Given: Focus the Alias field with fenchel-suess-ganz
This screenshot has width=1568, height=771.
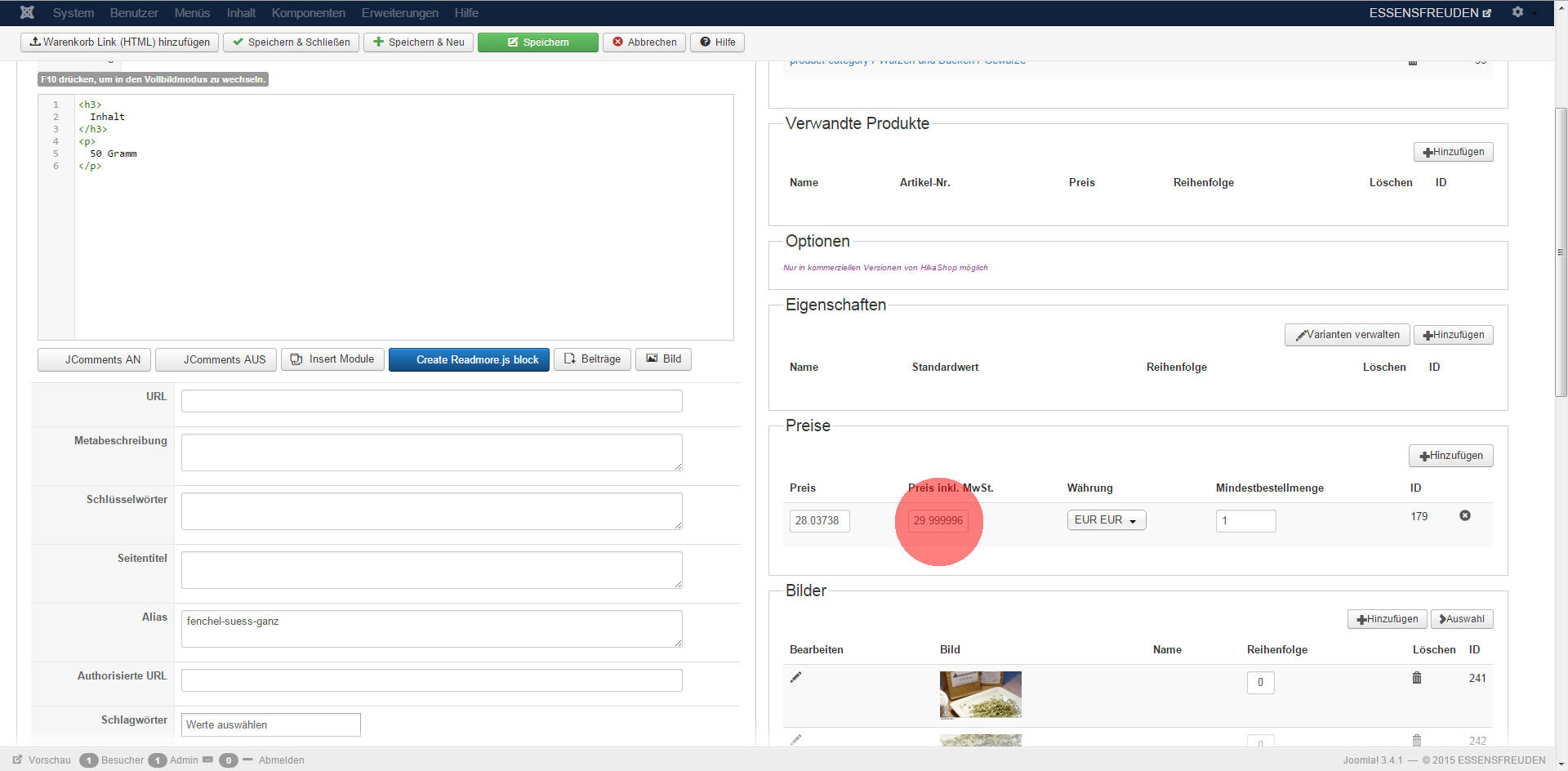Looking at the screenshot, I should pyautogui.click(x=431, y=629).
